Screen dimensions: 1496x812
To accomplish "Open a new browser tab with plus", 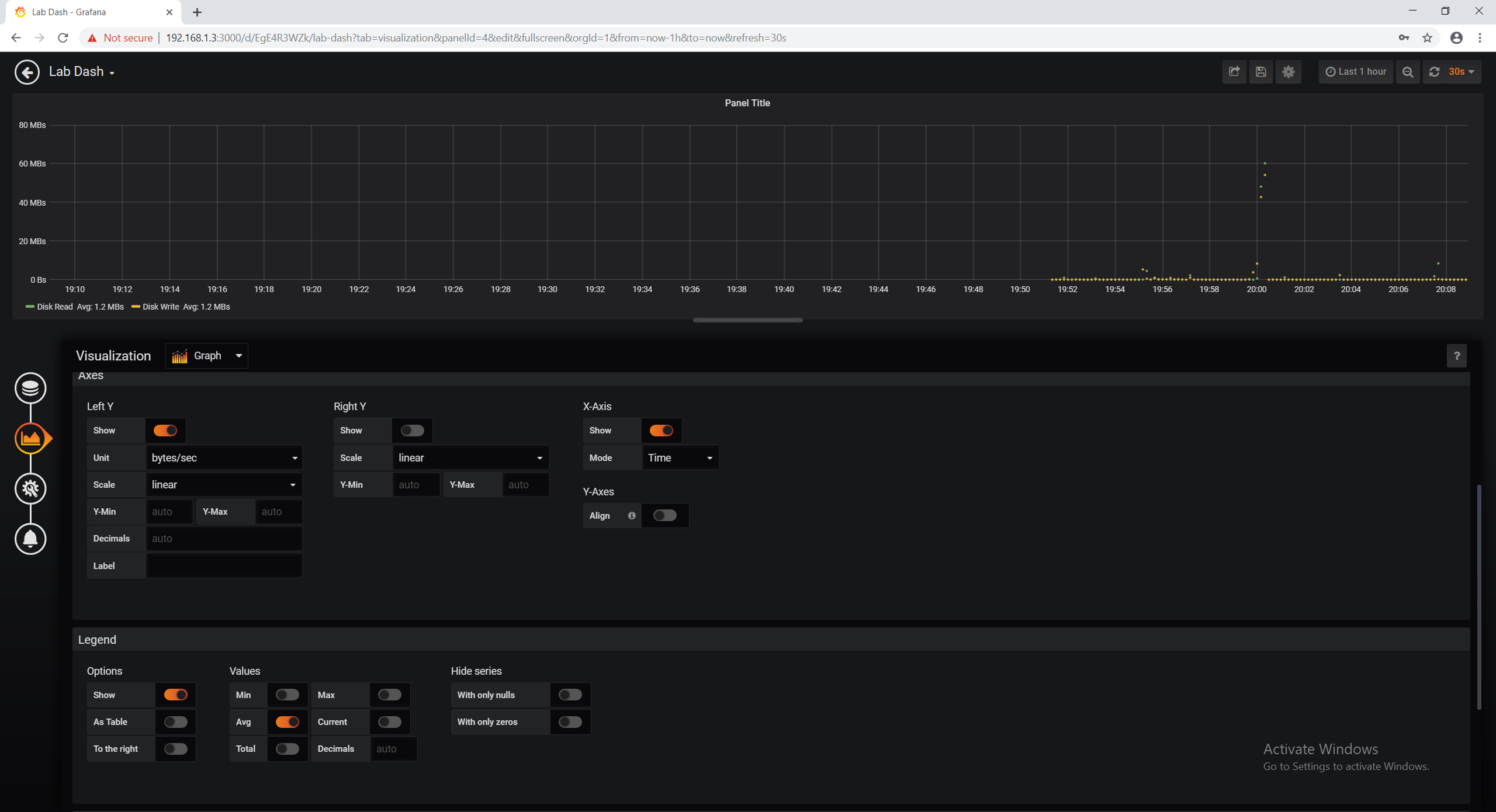I will click(x=198, y=12).
